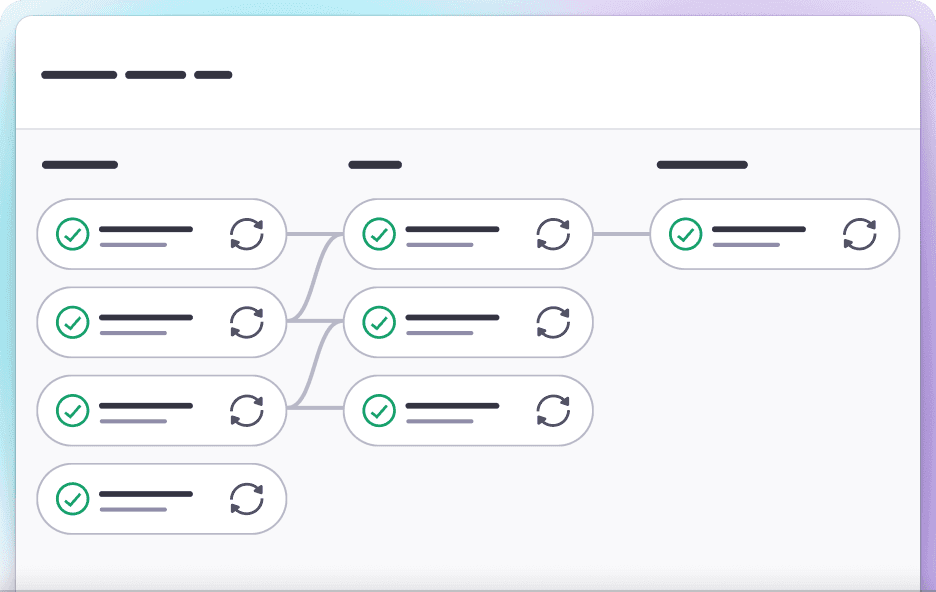Retry the bottom job in the middle stage
The image size is (936, 592).
[553, 410]
